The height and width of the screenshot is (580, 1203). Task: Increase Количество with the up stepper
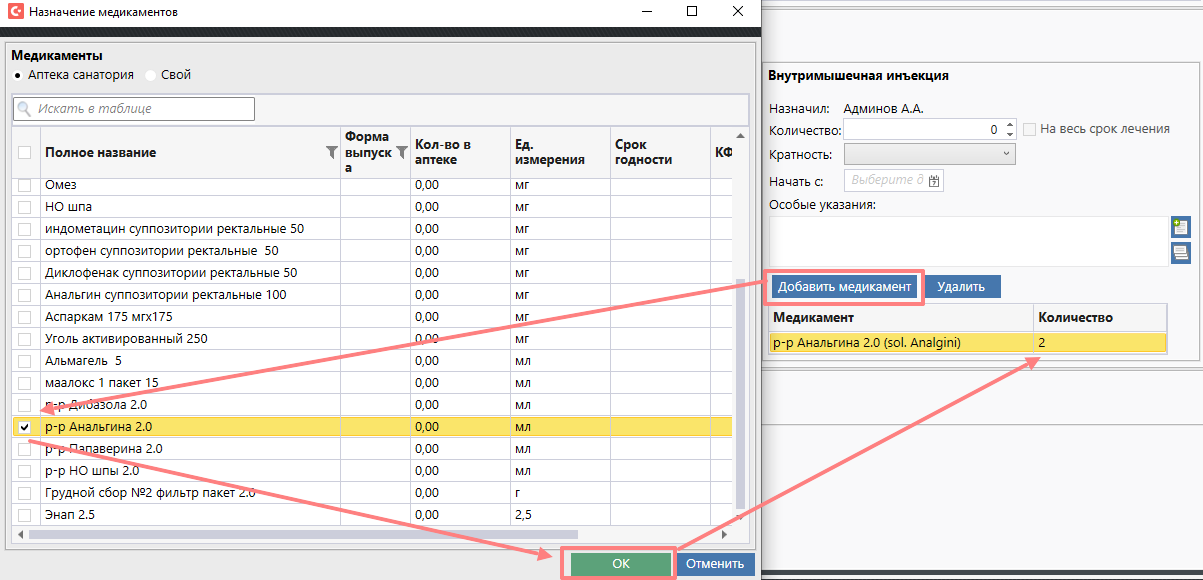[1010, 125]
